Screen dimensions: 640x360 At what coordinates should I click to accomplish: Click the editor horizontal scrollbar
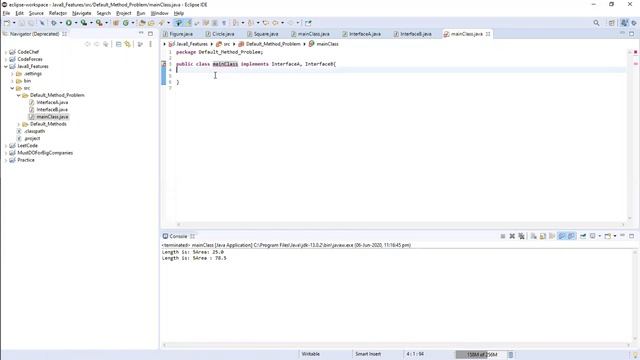pos(400,224)
